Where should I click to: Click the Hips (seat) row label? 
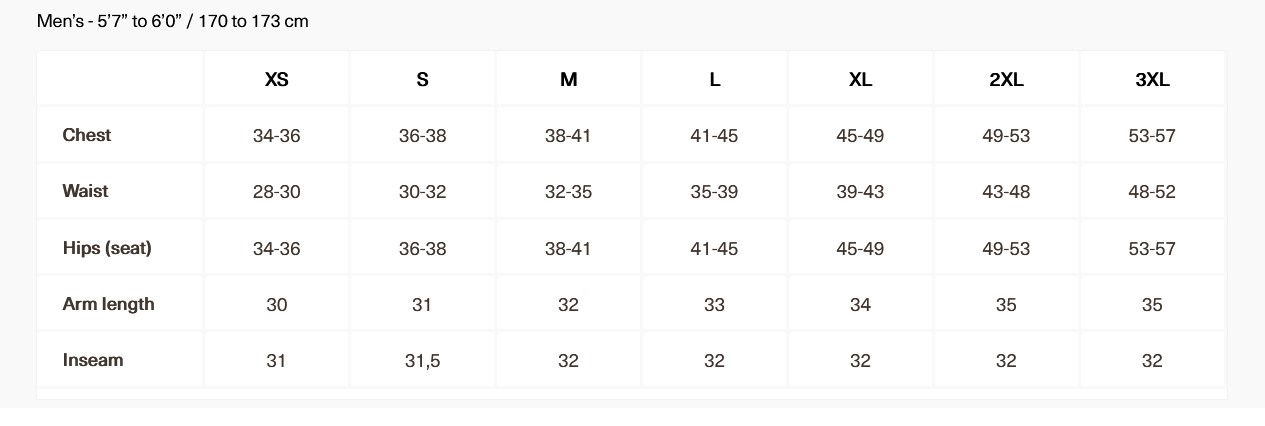107,248
